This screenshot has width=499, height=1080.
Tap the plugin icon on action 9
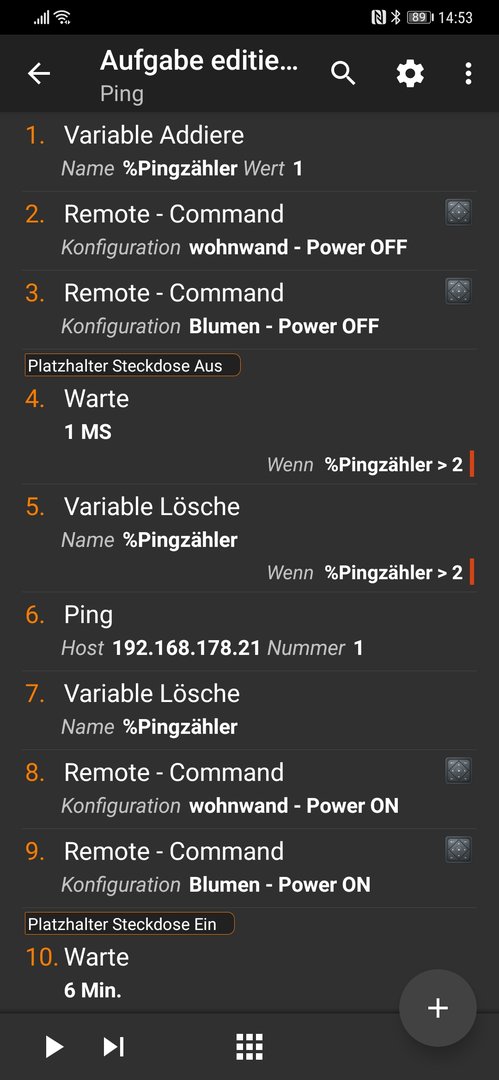458,849
